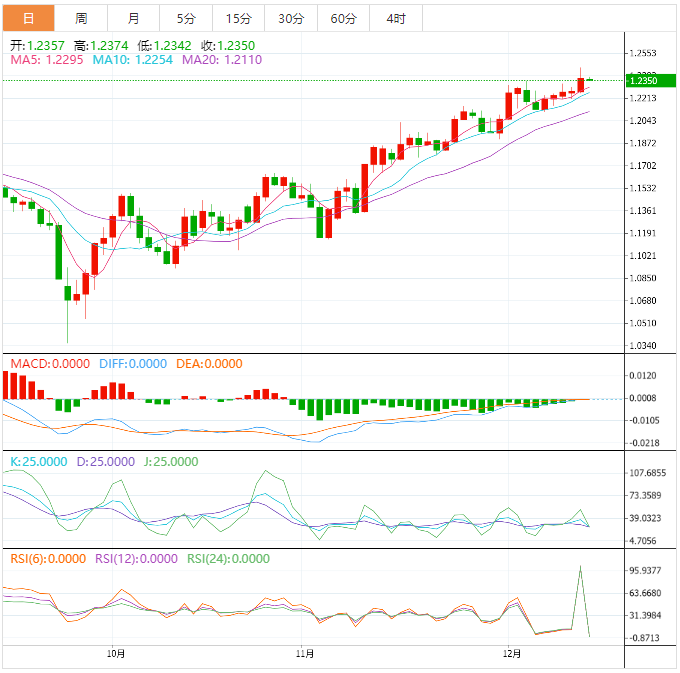Open the 30分 timeframe tab
This screenshot has height=673, width=680.
click(291, 18)
